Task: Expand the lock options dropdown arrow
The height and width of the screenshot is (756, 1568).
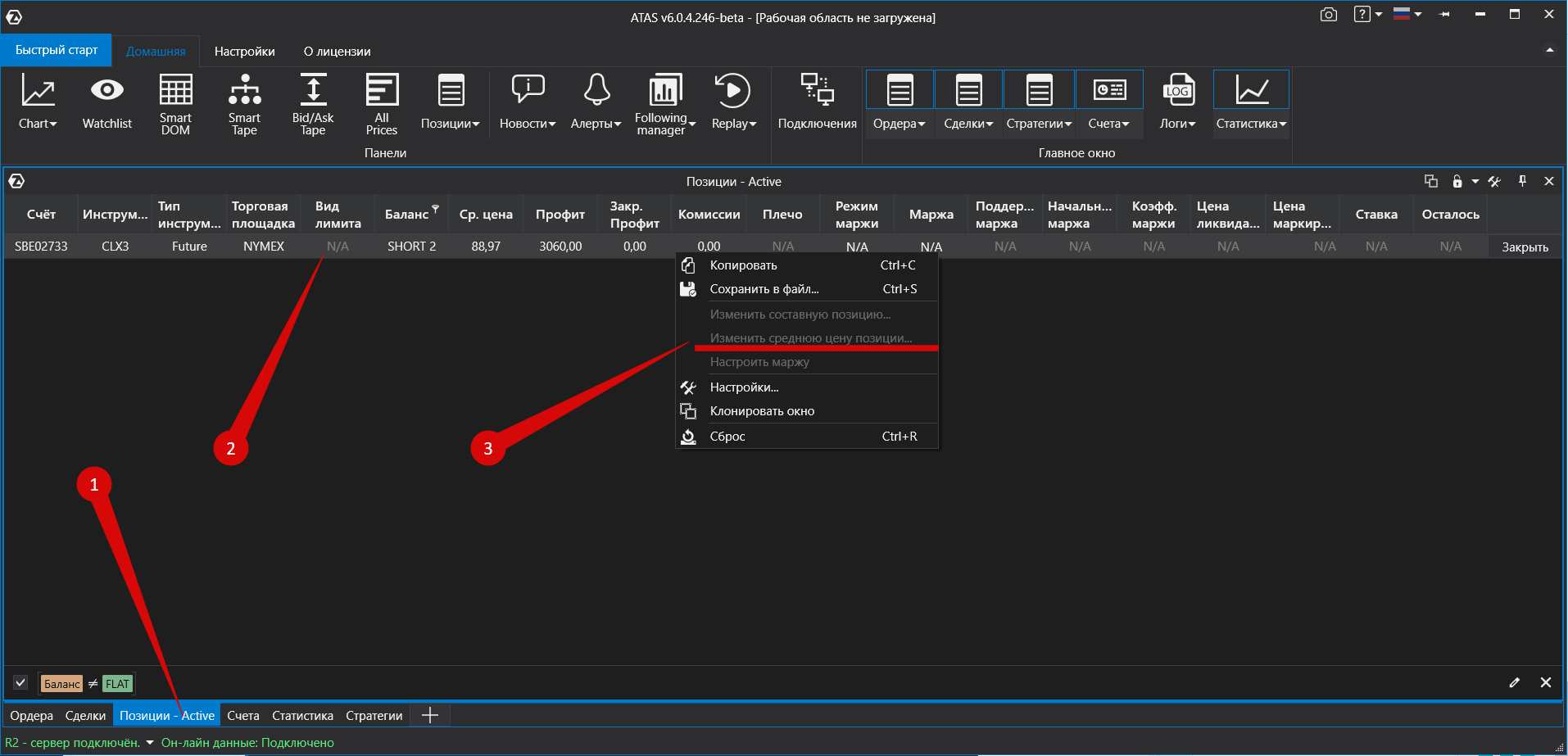Action: 1475,182
